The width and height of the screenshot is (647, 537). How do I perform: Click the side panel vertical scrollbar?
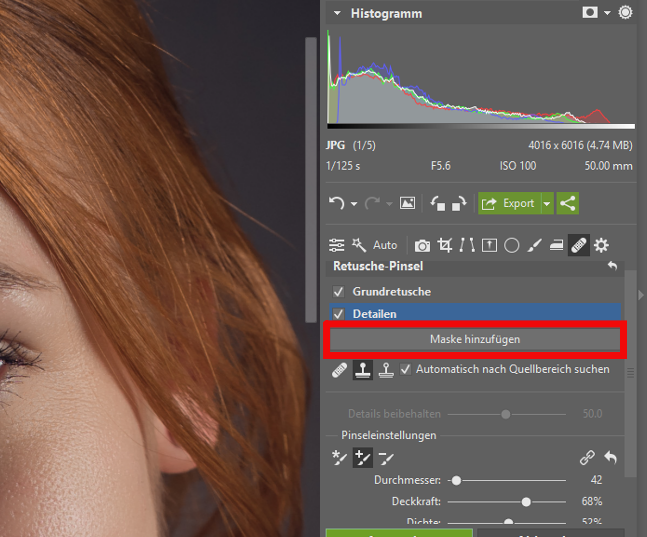point(630,374)
